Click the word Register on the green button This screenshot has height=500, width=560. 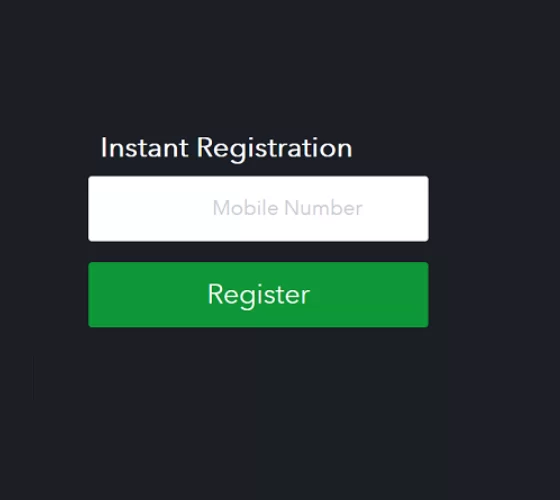point(259,295)
